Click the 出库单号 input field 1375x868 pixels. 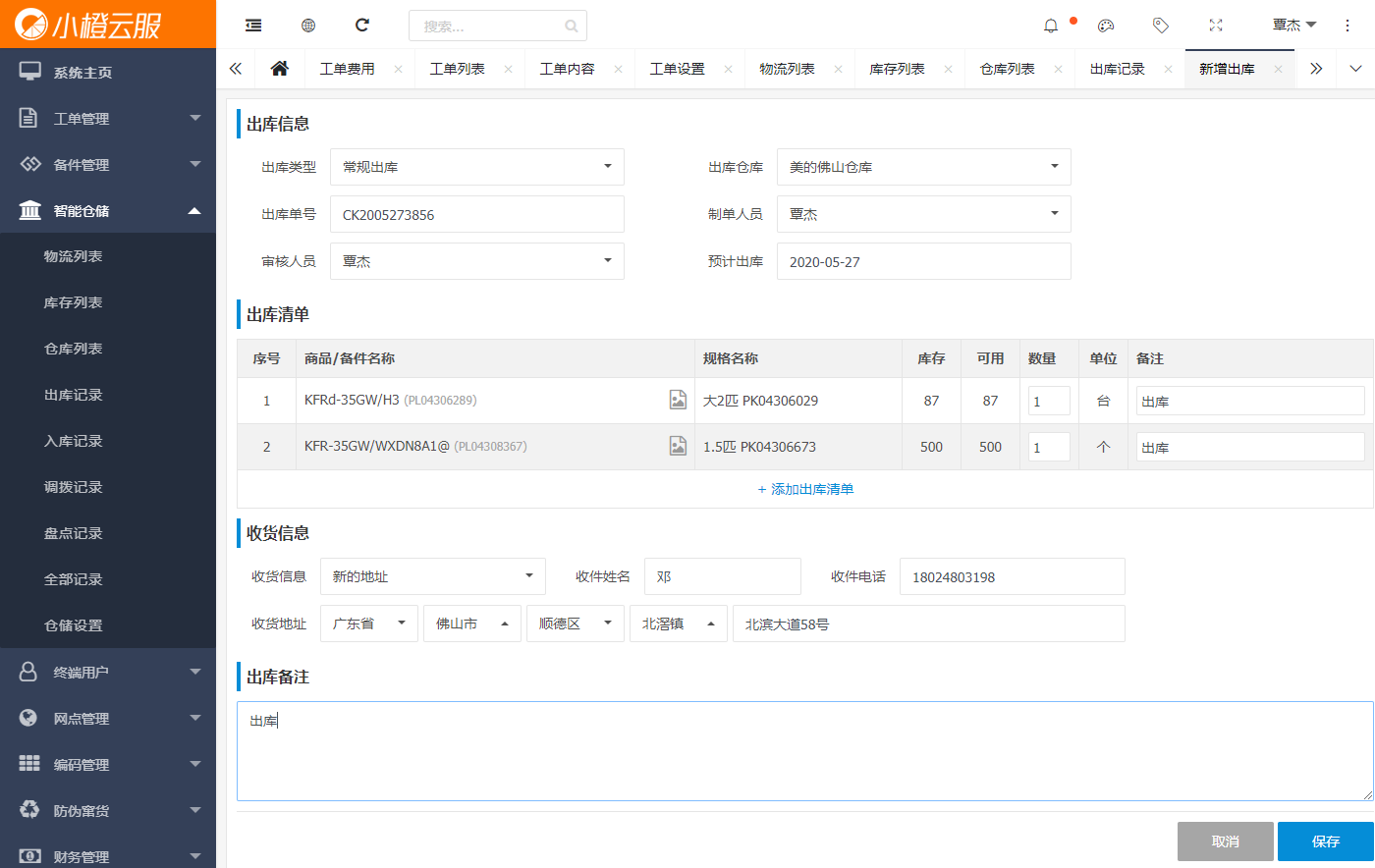pyautogui.click(x=477, y=214)
